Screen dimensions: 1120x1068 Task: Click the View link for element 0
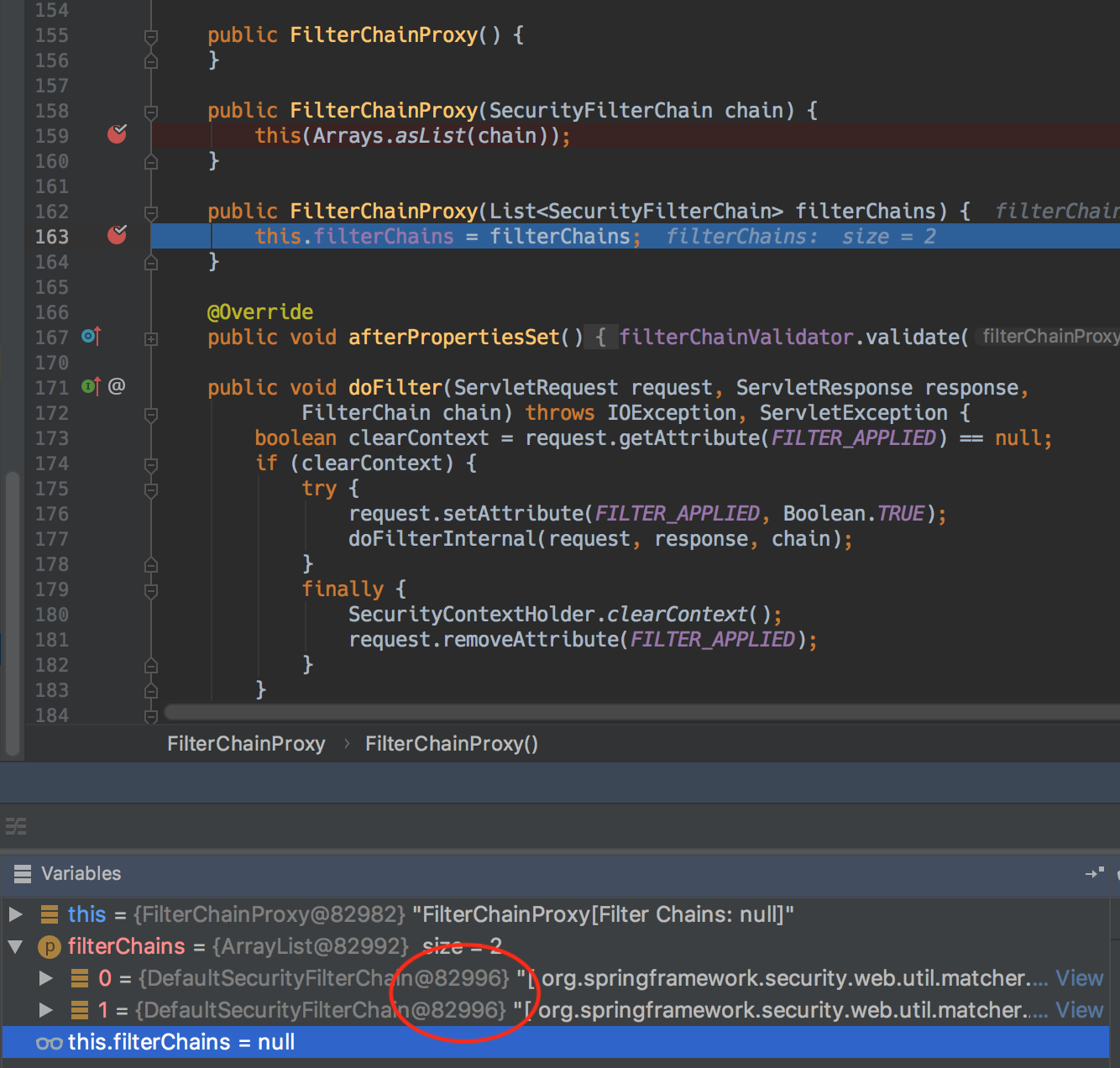1079,977
